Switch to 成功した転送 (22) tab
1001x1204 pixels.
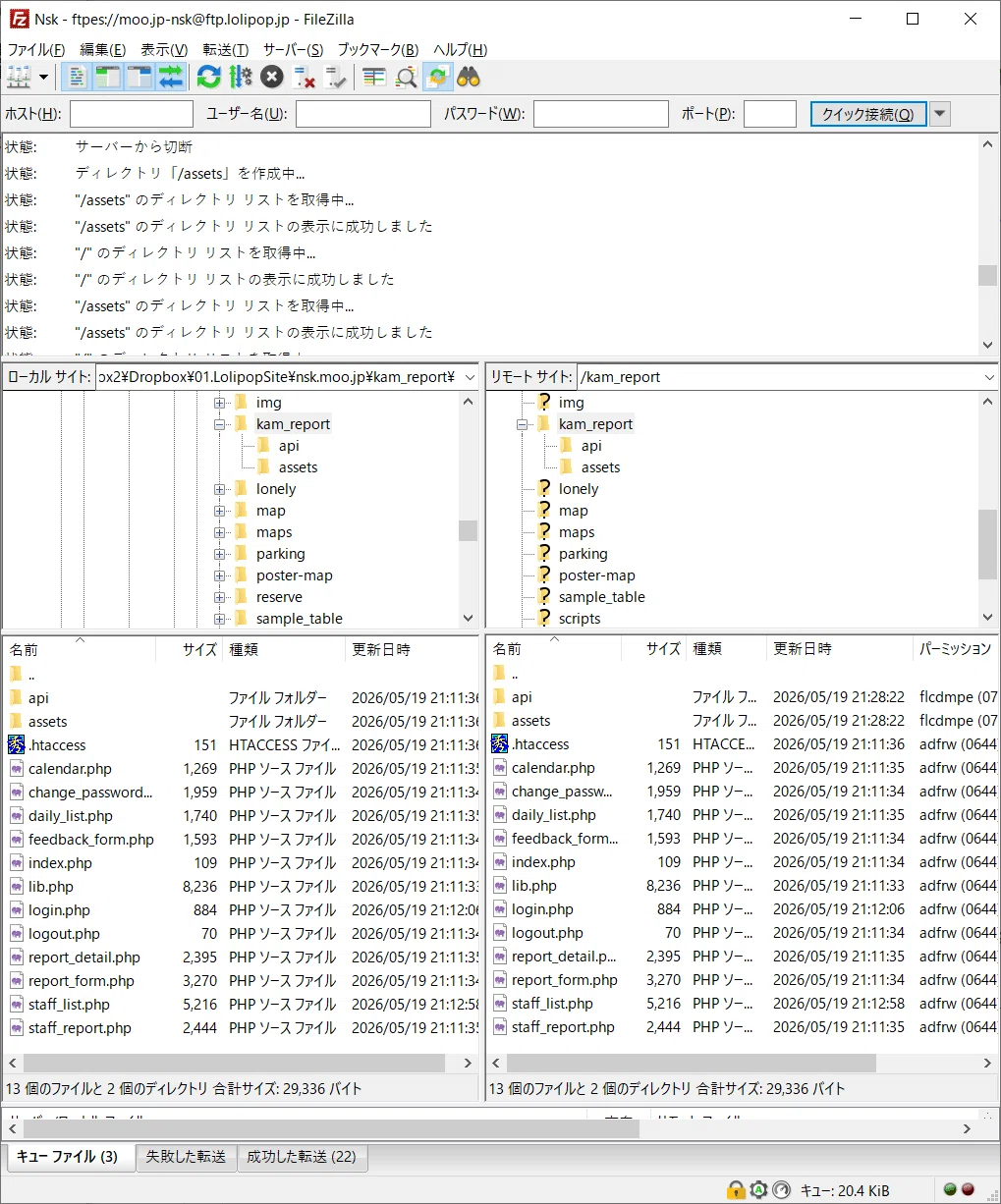coord(302,1157)
